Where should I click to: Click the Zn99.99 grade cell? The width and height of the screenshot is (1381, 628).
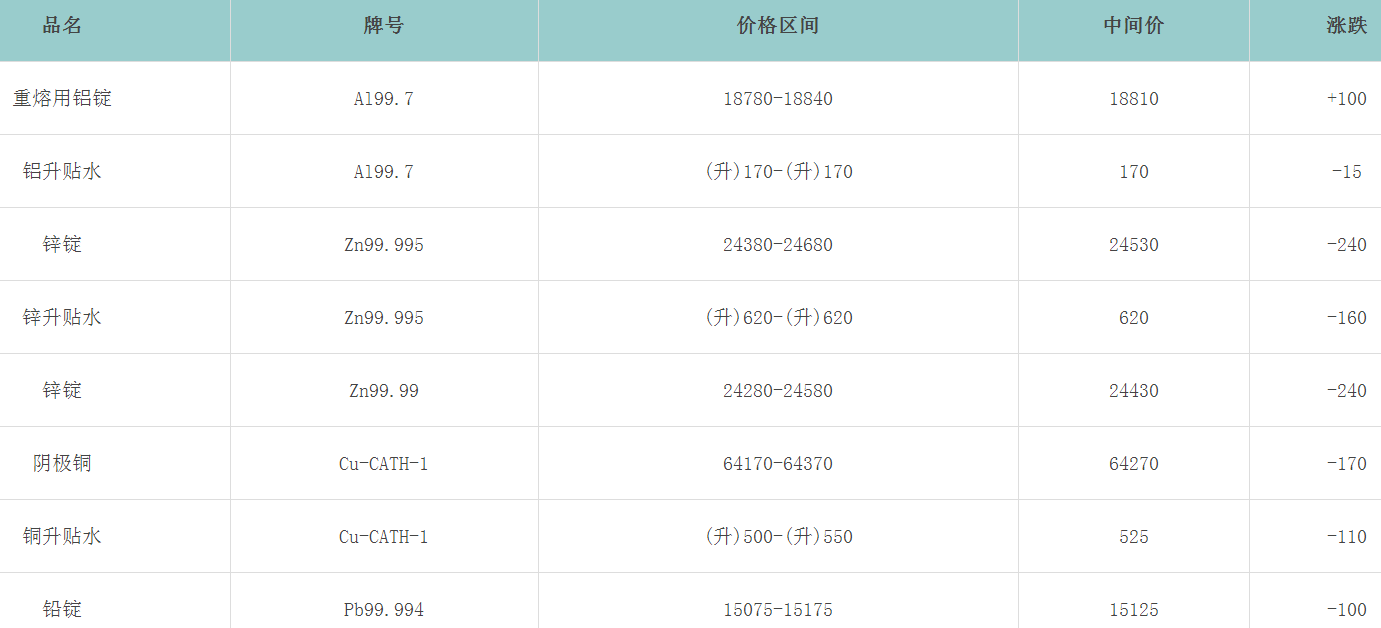[x=384, y=391]
